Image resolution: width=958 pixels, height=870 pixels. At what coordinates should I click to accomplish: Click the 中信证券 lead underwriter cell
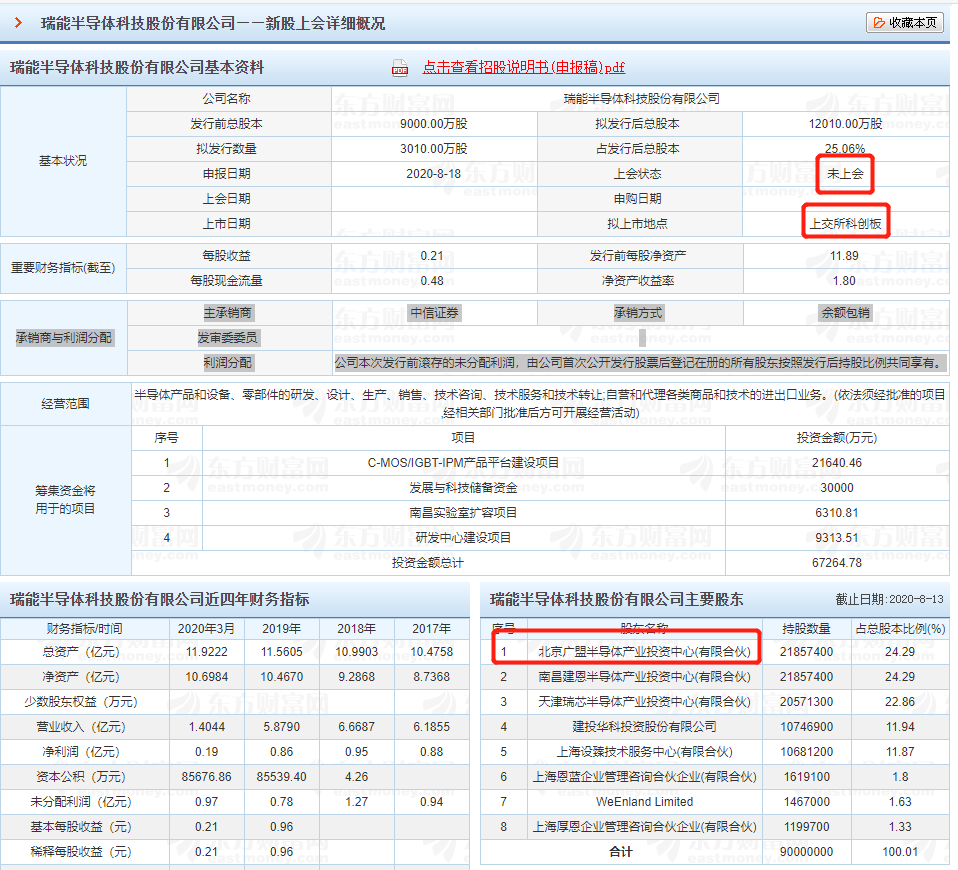[434, 313]
